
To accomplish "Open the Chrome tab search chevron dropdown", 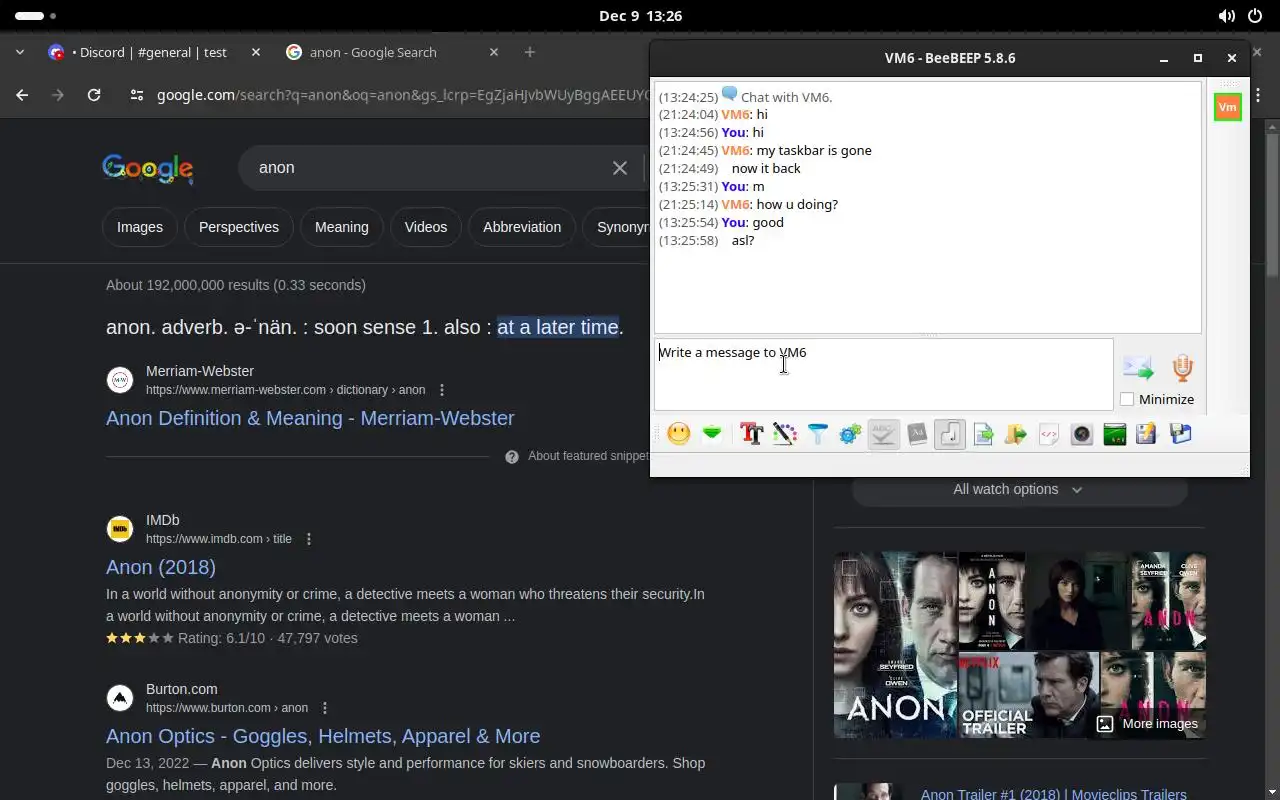I will pos(19,52).
